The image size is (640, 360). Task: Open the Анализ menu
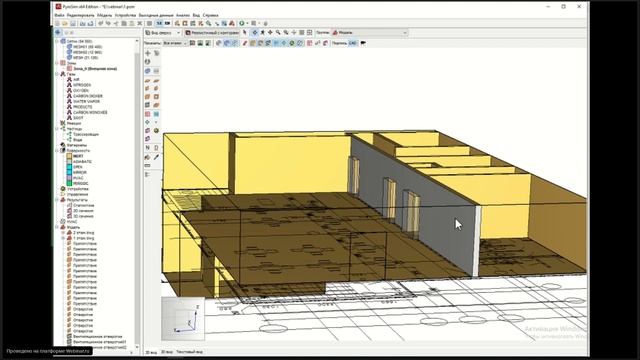tap(183, 15)
